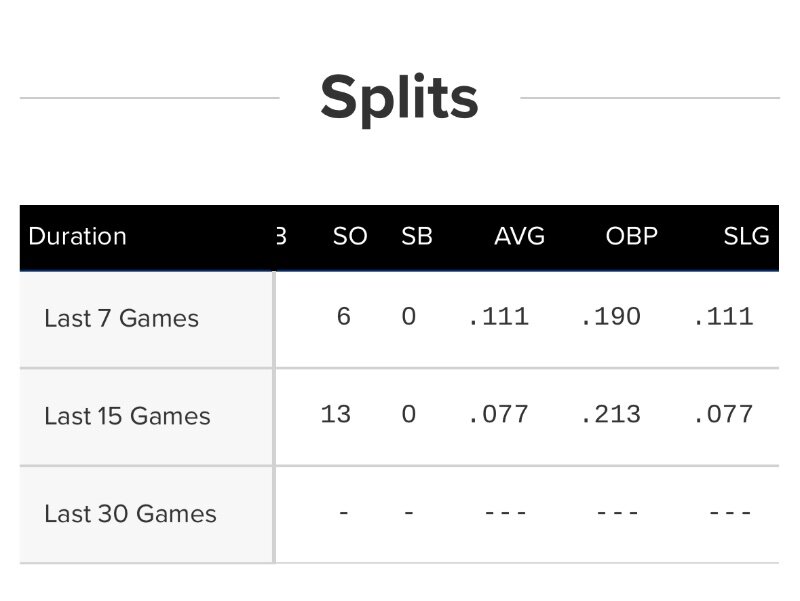Select the Duration column header
Viewport: 800px width, 601px height.
(77, 237)
